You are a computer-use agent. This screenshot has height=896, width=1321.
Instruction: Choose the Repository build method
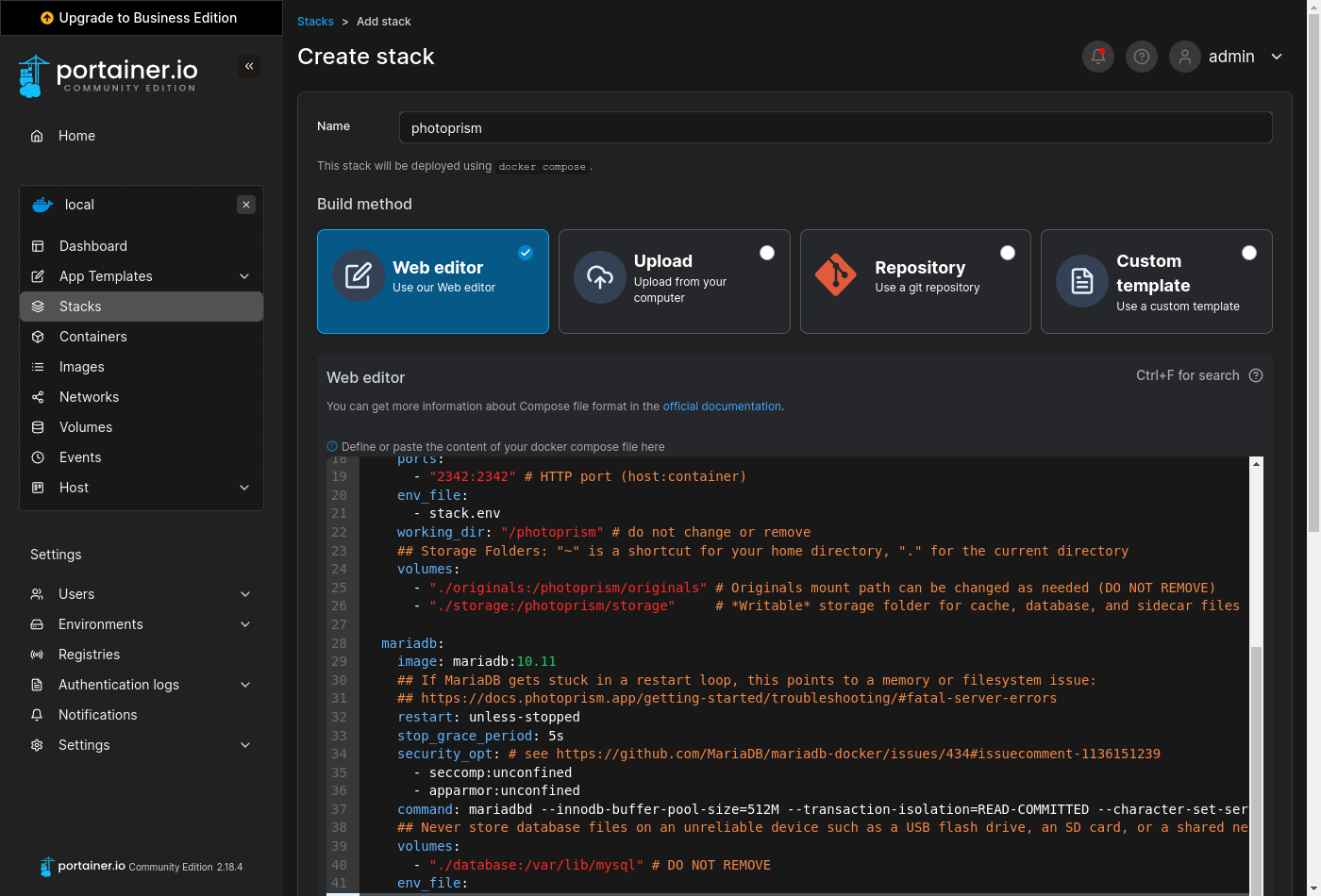click(x=914, y=281)
